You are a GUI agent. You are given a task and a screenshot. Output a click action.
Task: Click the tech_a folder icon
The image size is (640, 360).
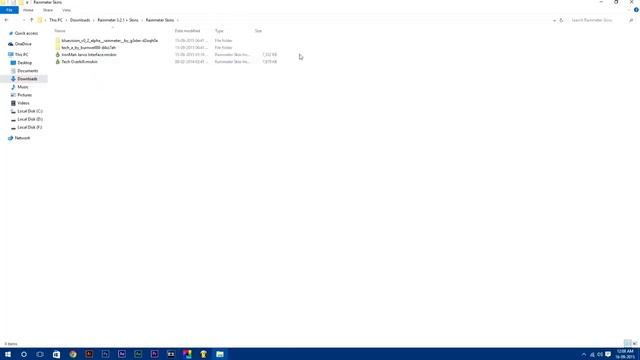[x=58, y=47]
